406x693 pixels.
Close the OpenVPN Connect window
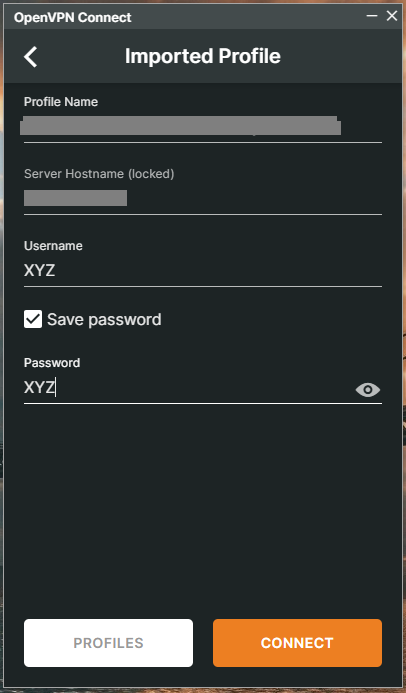[392, 16]
